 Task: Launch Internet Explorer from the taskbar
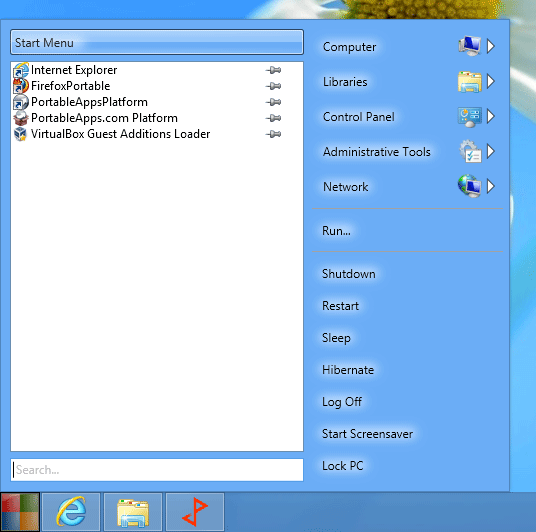pos(71,512)
